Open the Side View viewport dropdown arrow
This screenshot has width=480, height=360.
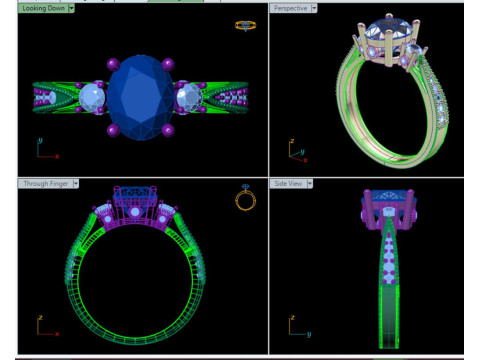point(310,184)
